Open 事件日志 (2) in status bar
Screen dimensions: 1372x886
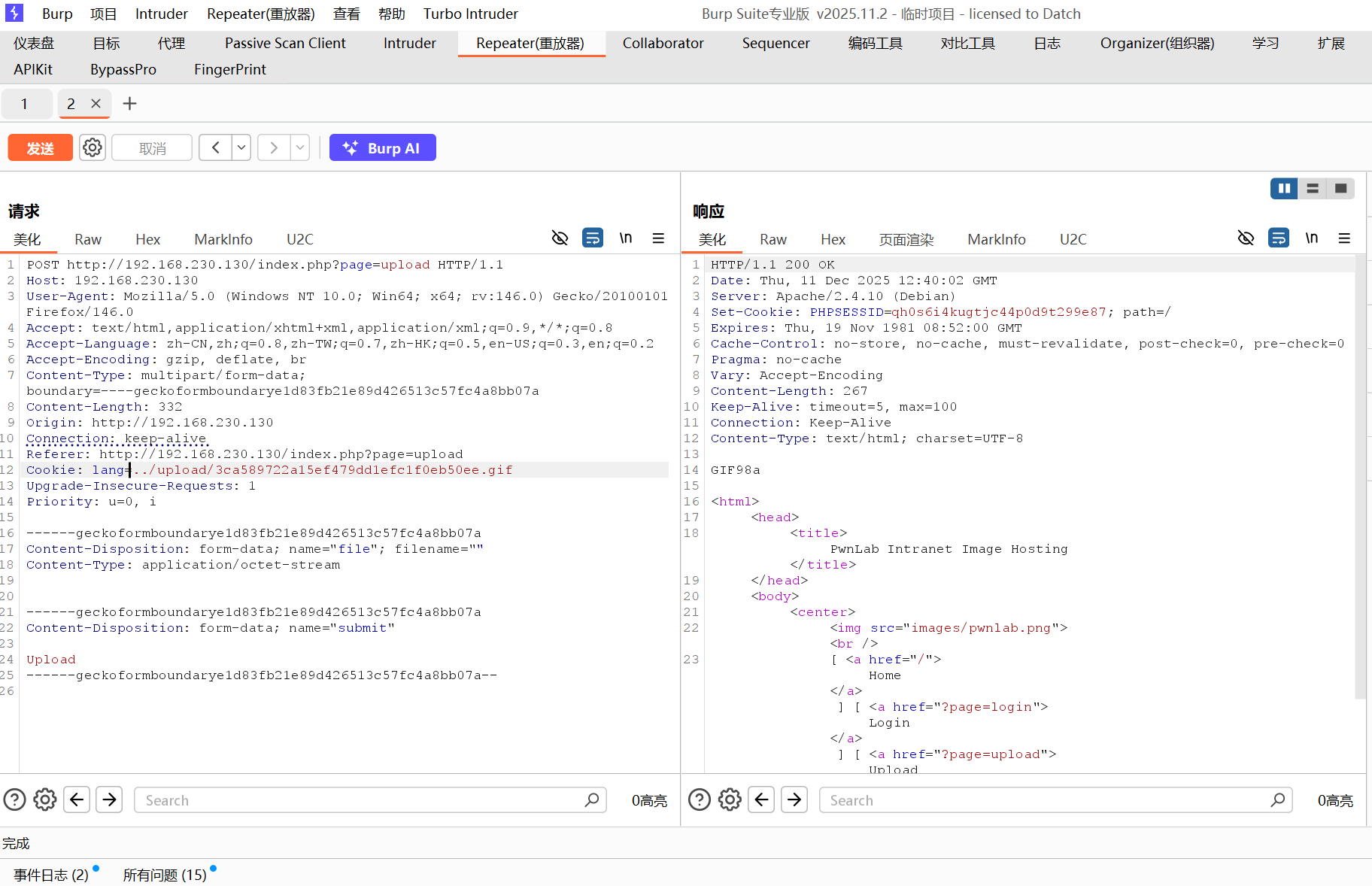(x=51, y=875)
